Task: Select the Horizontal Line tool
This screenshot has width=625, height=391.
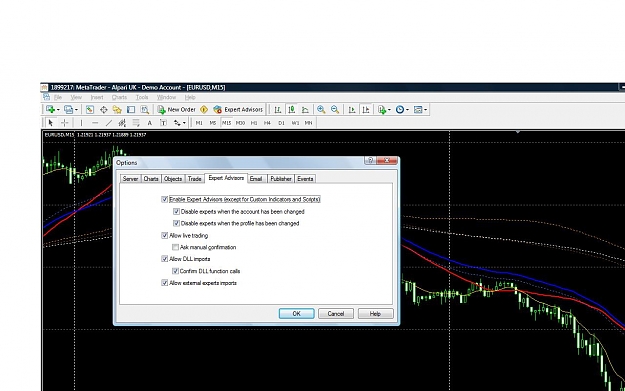Action: click(95, 123)
